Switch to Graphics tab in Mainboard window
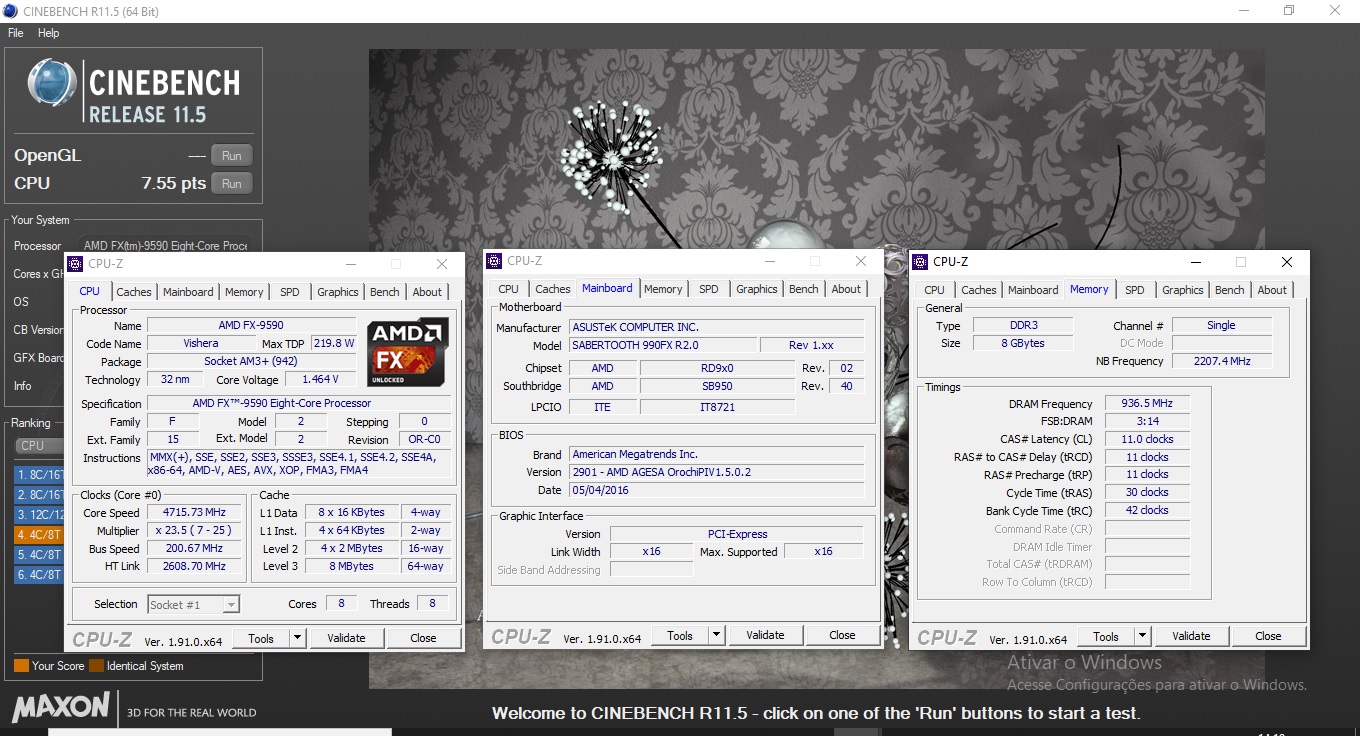 757,289
